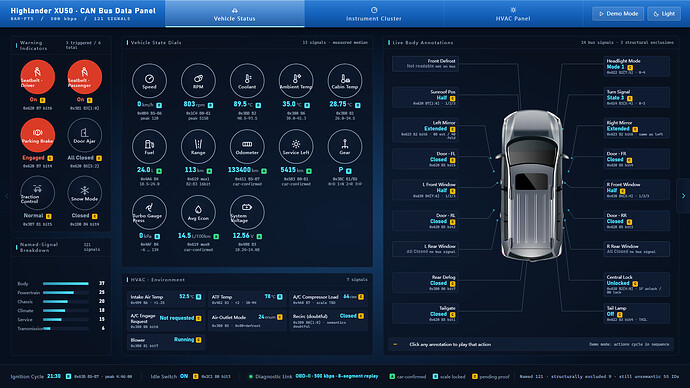Screen dimensions: 690x388
Task: Select the Traction Control indicator
Action: (37, 193)
